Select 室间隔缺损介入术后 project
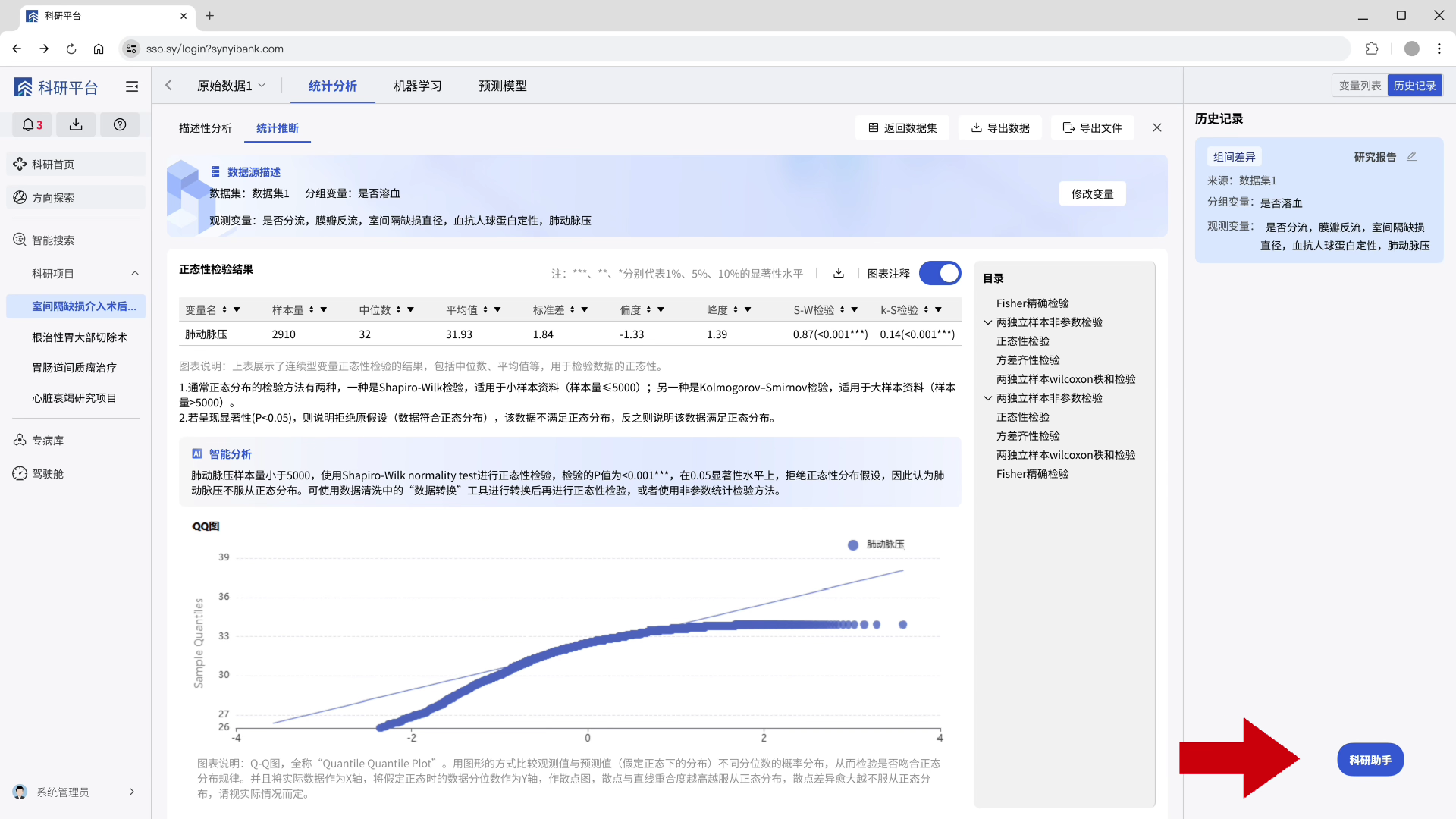The width and height of the screenshot is (1456, 819). pyautogui.click(x=76, y=306)
